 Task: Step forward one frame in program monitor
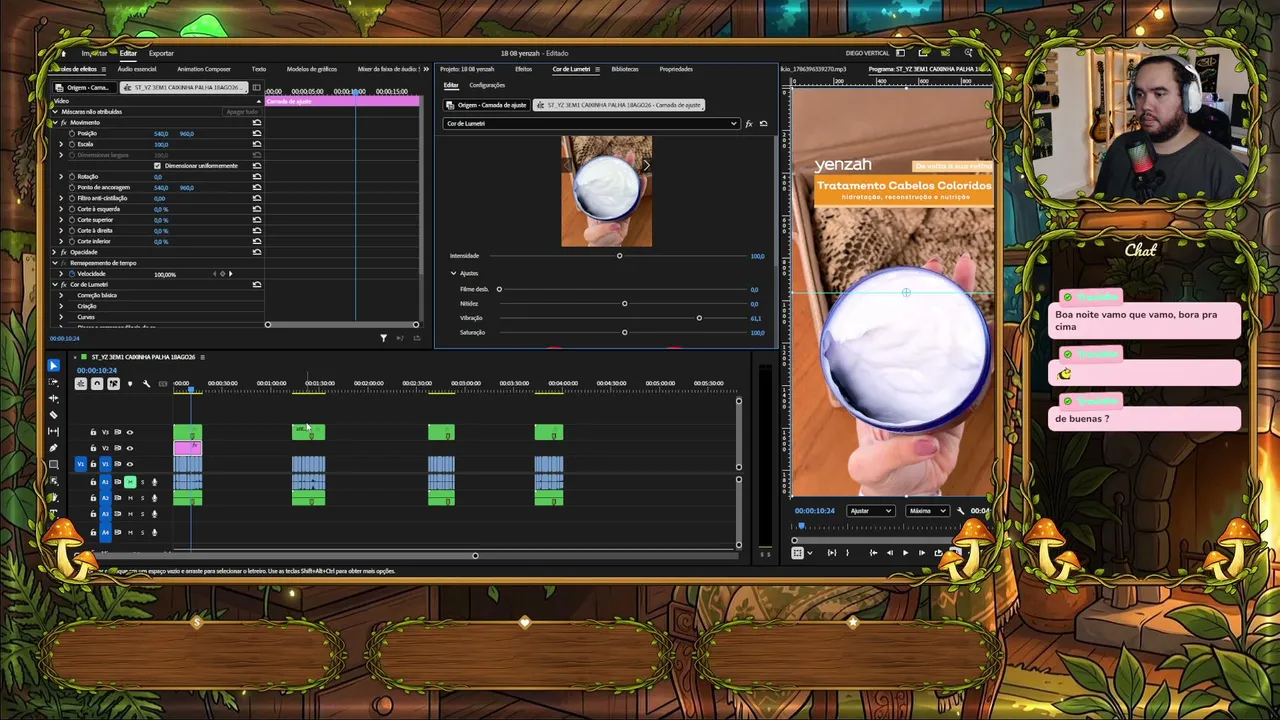point(922,553)
